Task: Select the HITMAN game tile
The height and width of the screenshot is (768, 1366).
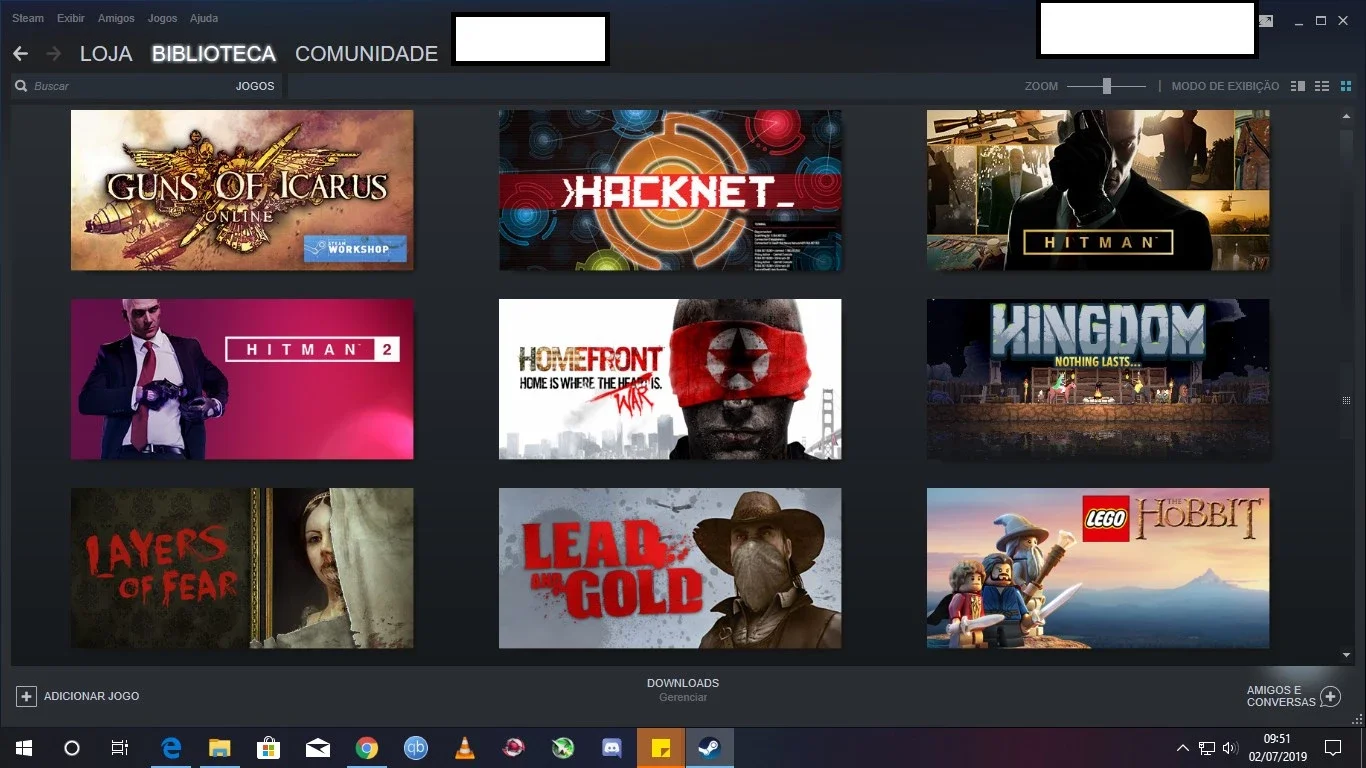Action: coord(1098,190)
